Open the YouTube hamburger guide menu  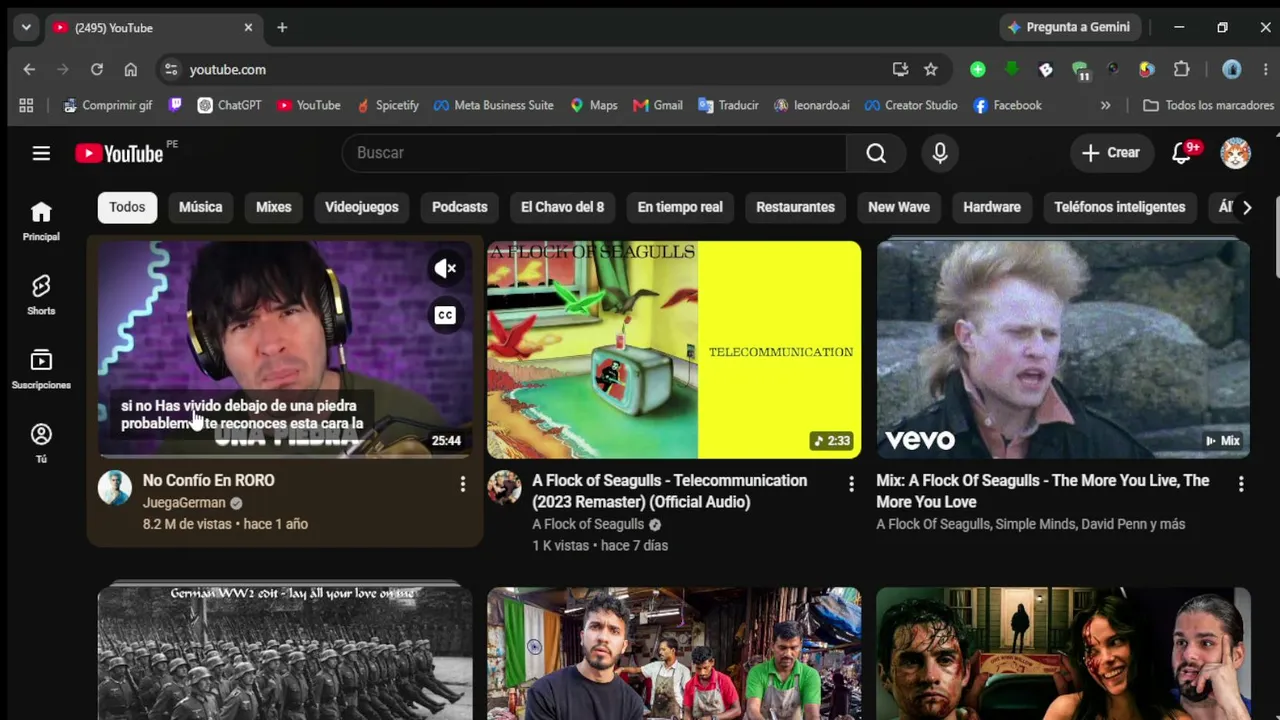tap(41, 153)
